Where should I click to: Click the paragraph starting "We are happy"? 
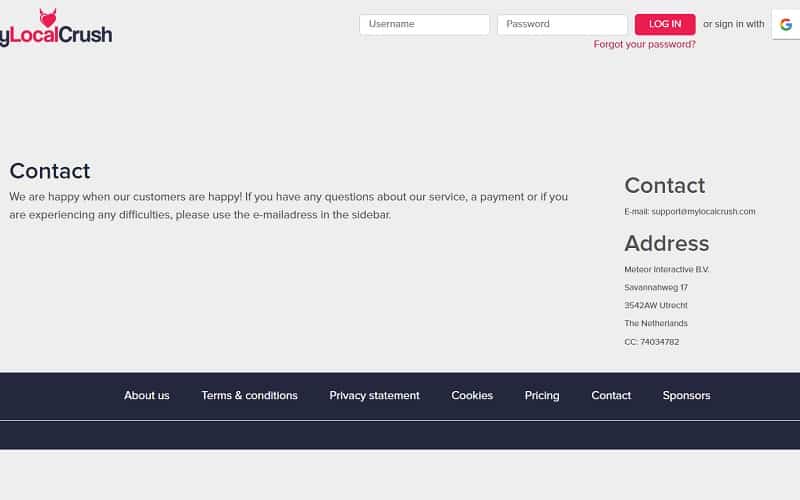288,206
